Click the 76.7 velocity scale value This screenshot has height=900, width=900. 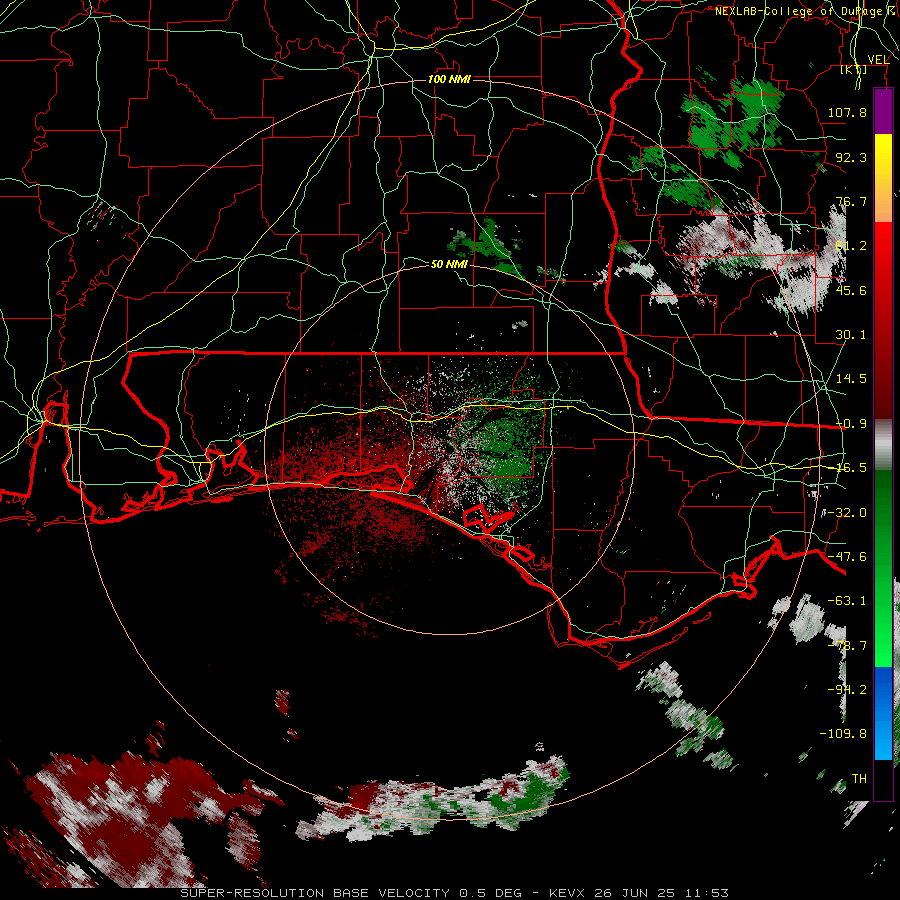[x=851, y=201]
